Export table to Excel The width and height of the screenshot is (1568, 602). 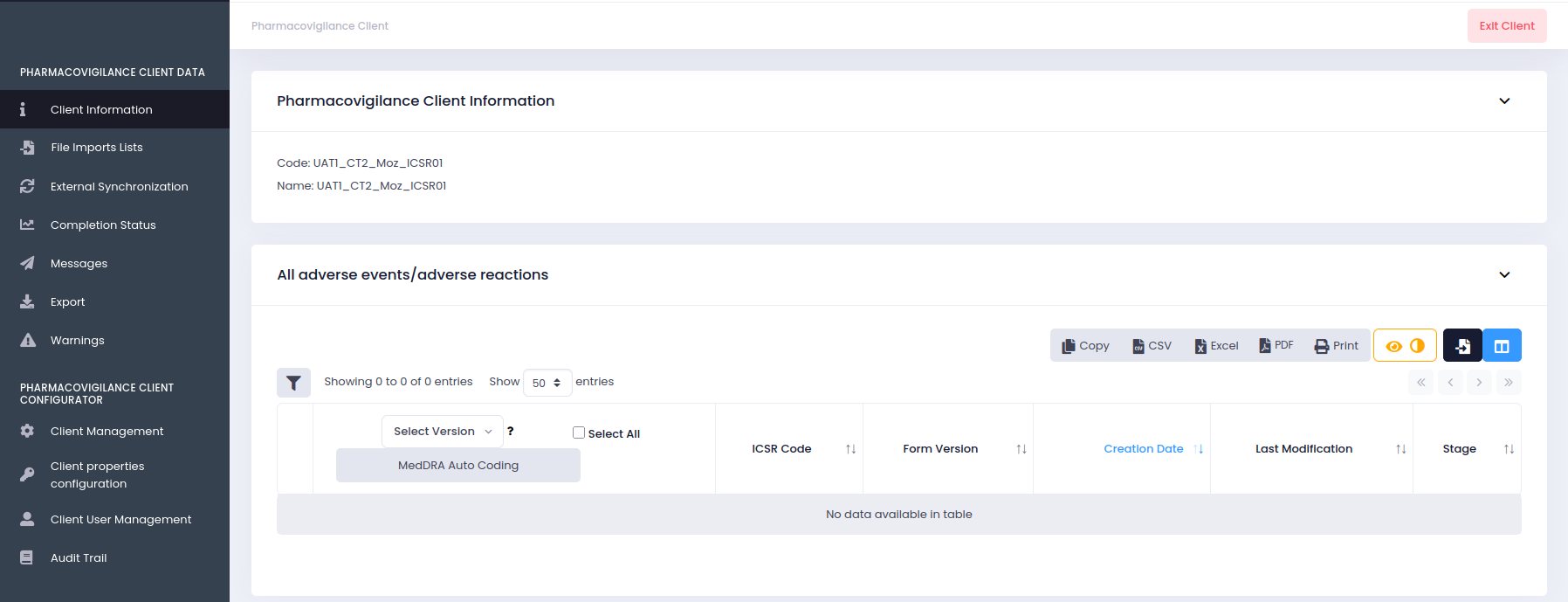coord(1216,346)
